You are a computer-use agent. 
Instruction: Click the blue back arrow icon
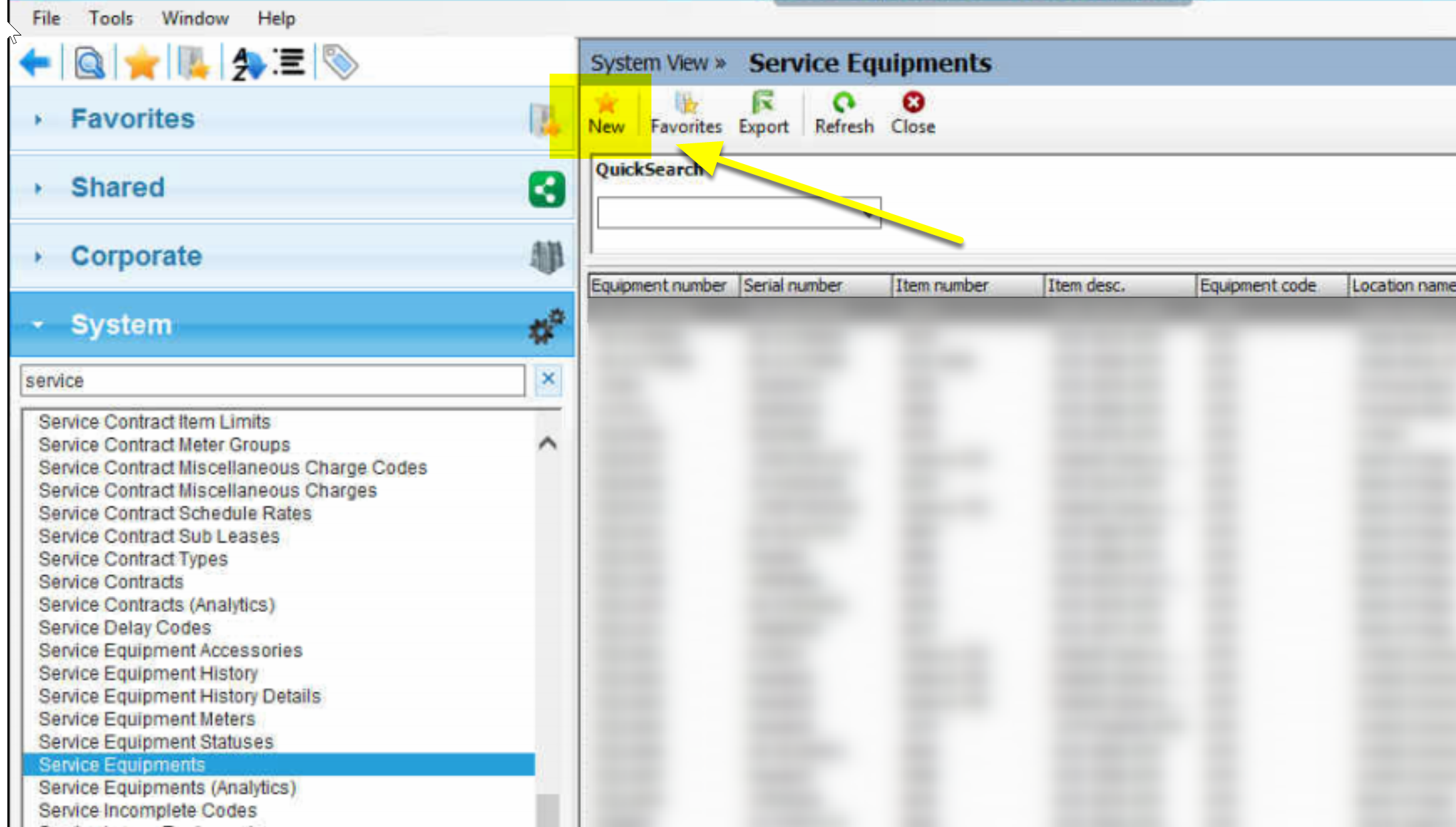pos(35,63)
